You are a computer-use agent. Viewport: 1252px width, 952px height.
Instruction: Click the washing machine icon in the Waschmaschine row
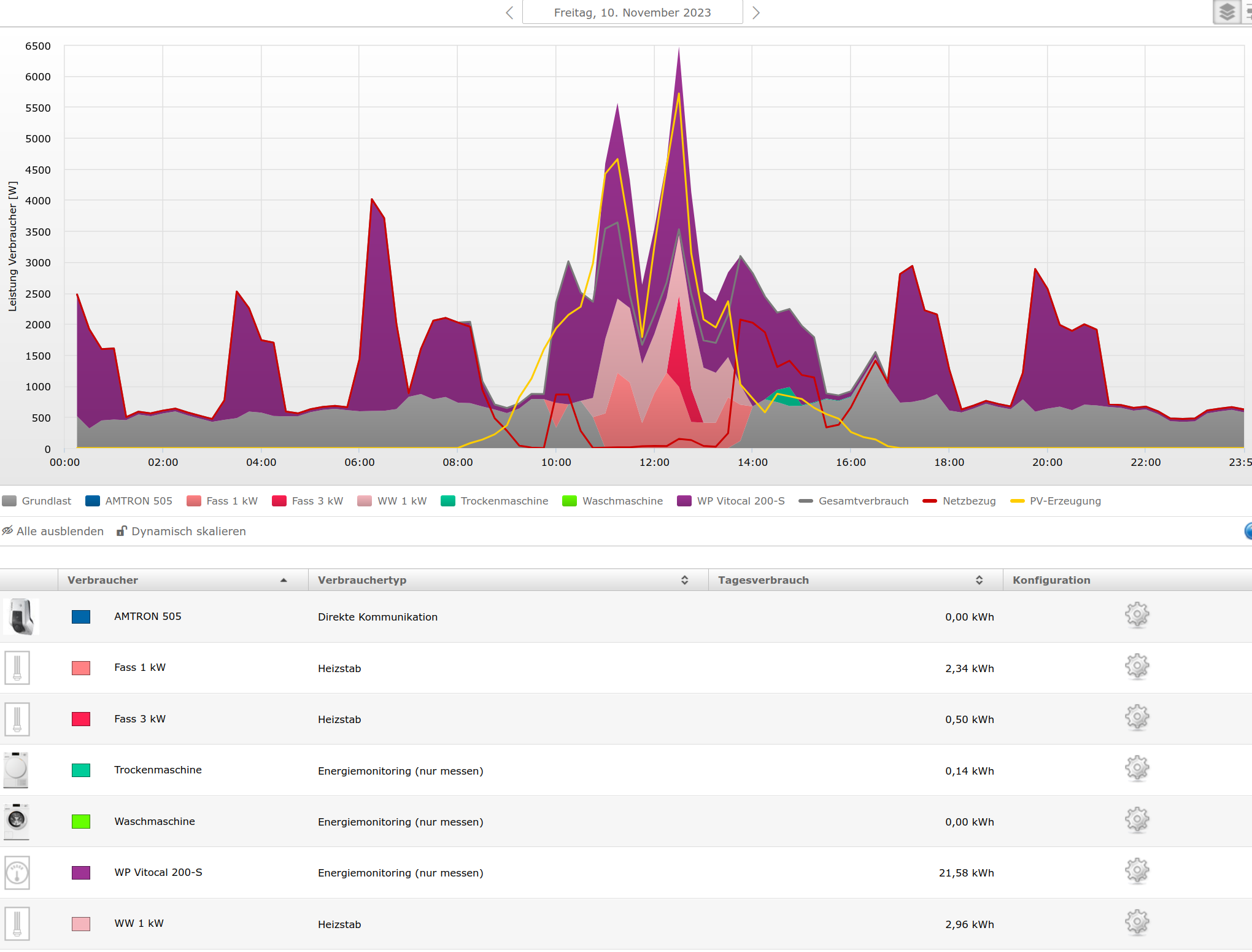coord(17,821)
